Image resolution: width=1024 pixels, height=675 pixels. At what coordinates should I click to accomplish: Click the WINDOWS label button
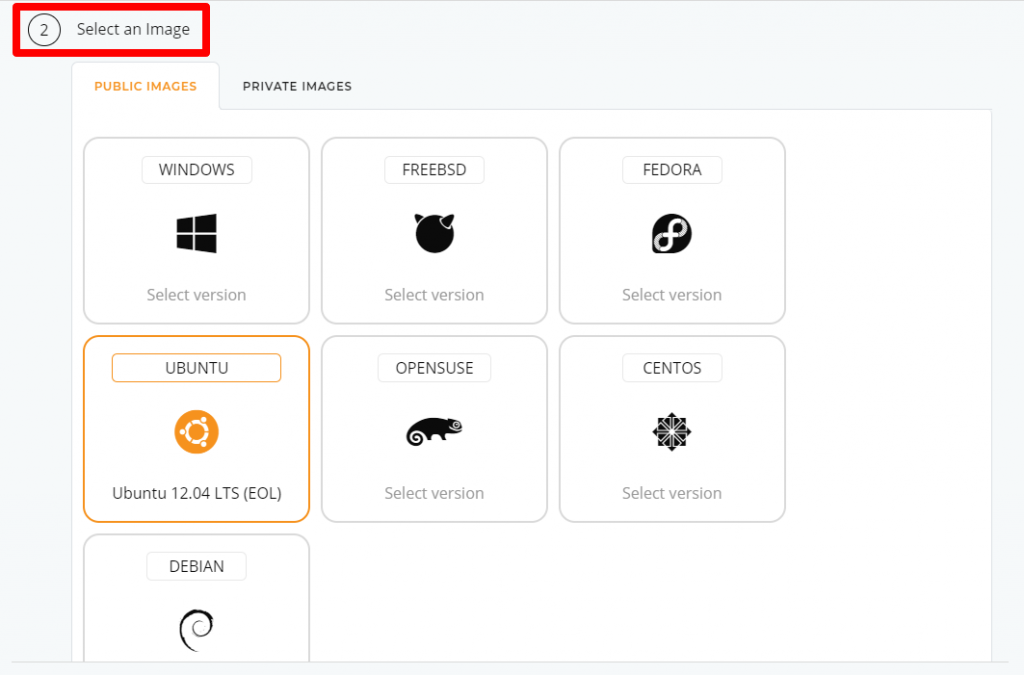[x=197, y=170]
